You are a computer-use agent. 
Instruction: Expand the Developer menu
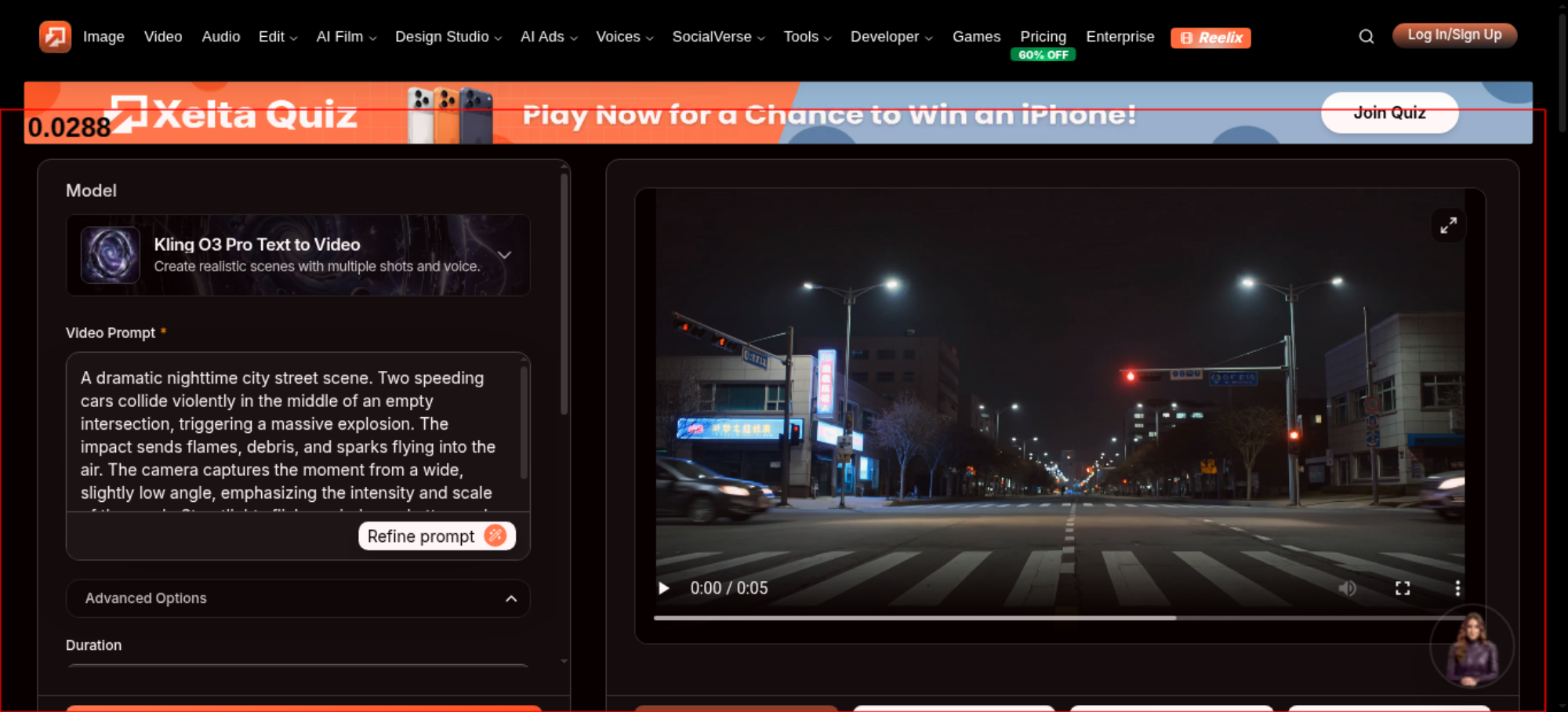891,37
